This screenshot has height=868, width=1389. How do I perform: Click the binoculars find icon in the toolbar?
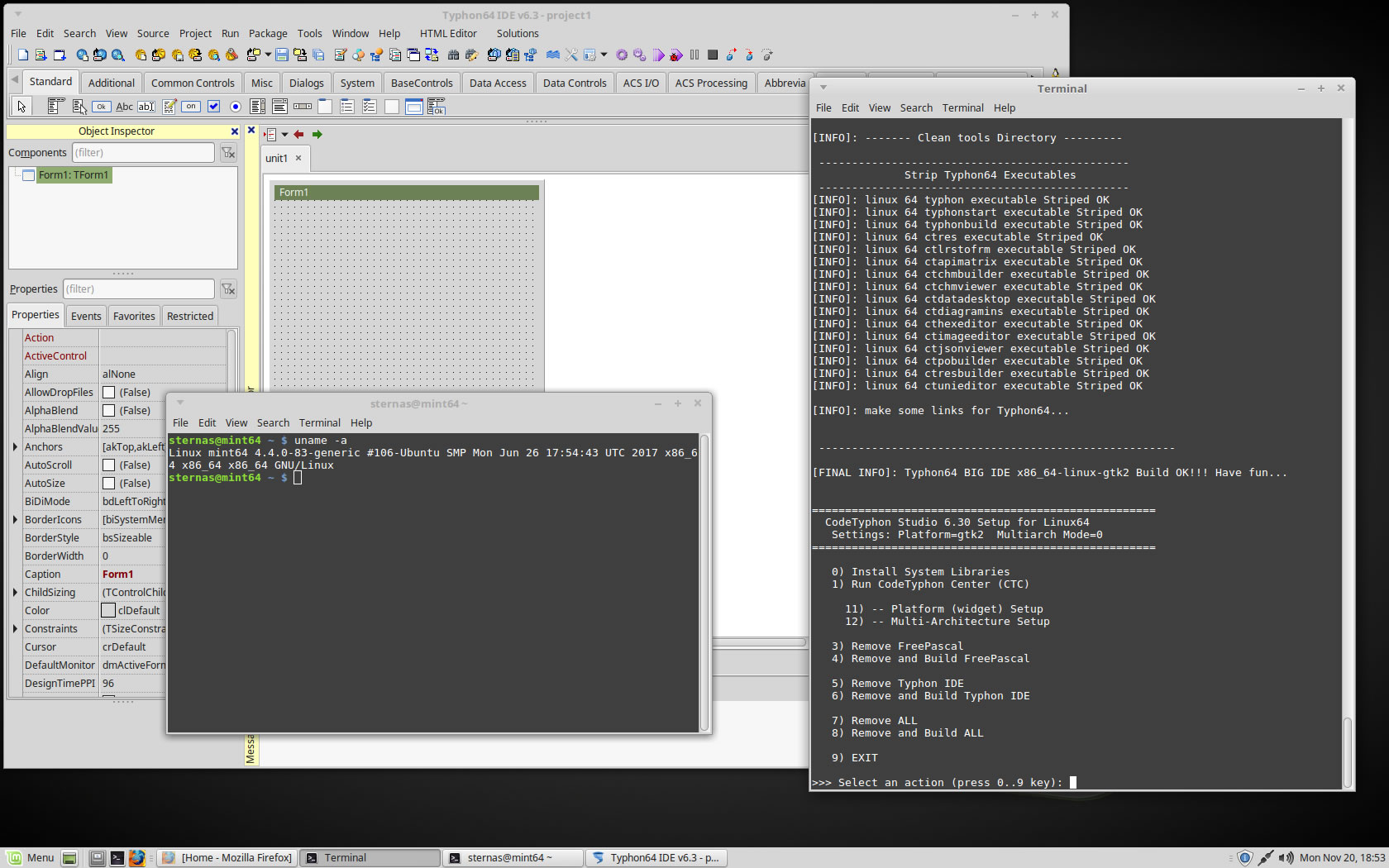click(453, 55)
